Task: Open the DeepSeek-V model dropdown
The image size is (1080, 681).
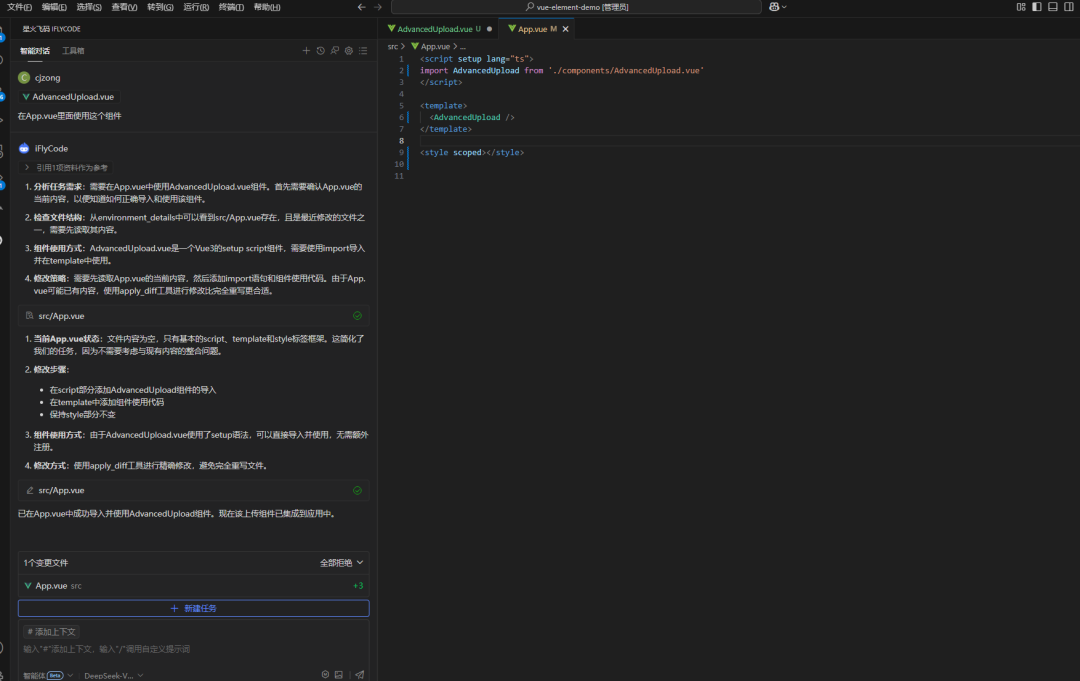Action: coord(114,675)
